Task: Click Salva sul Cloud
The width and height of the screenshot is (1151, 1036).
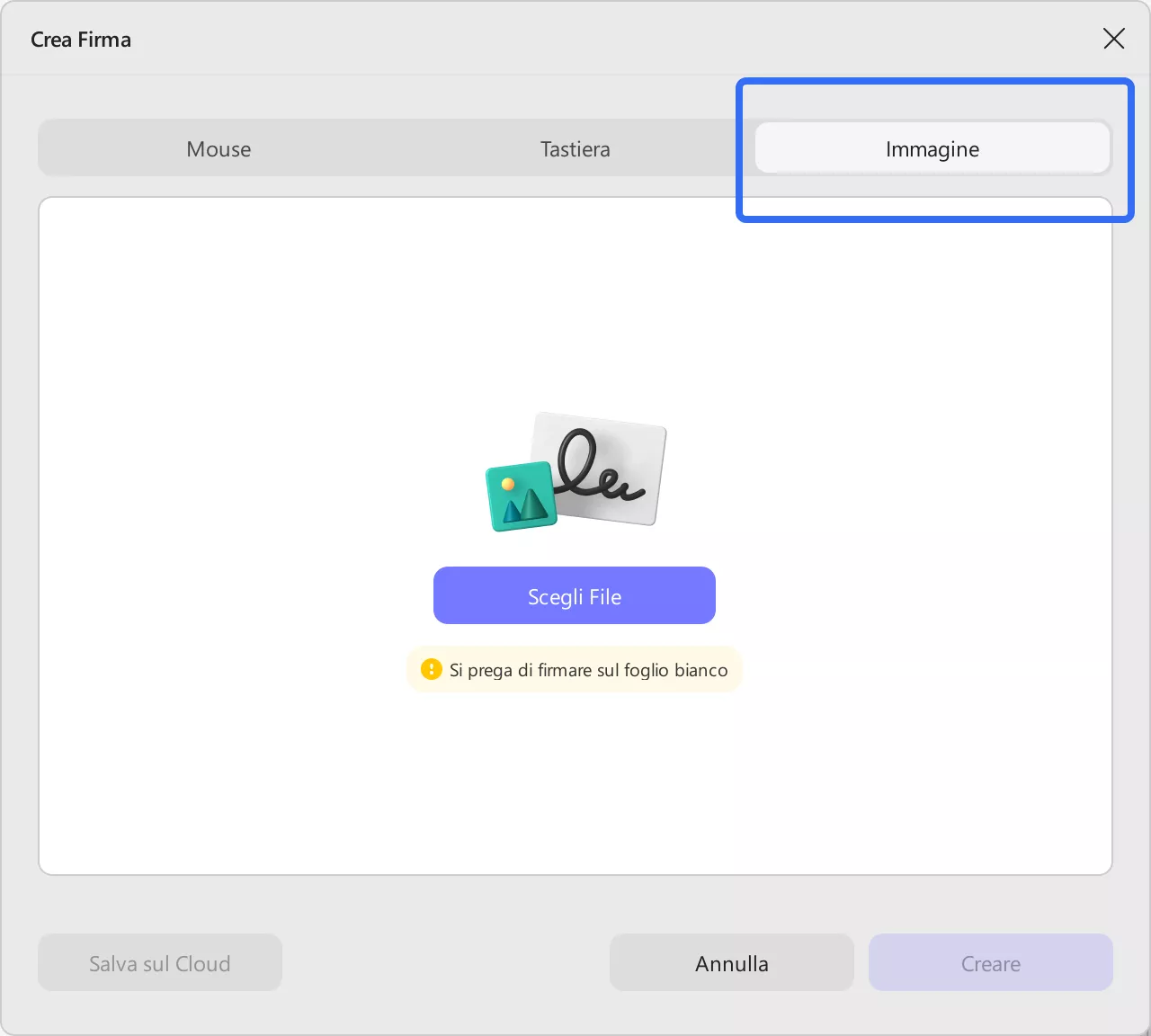Action: click(159, 962)
